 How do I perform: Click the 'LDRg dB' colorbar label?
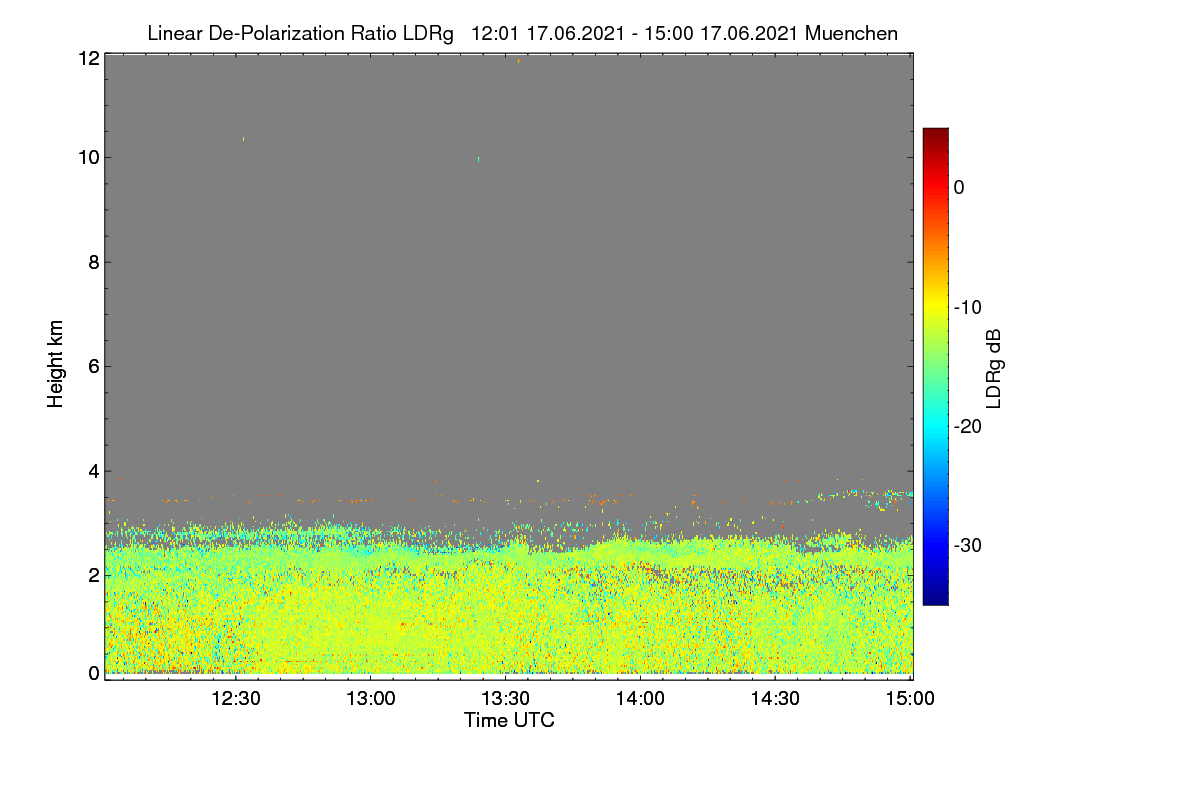994,367
